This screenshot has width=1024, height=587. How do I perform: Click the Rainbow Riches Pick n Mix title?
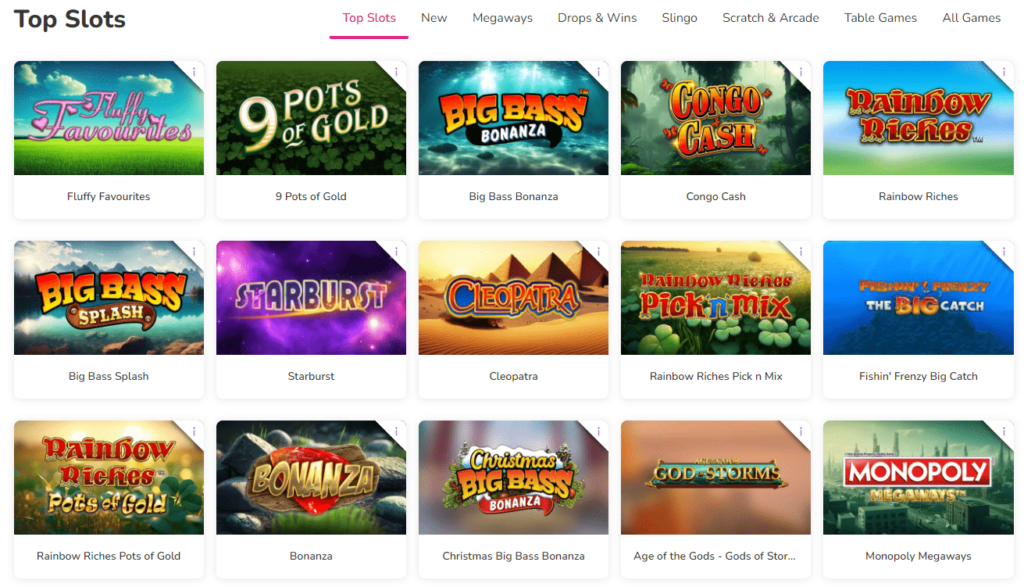click(716, 376)
